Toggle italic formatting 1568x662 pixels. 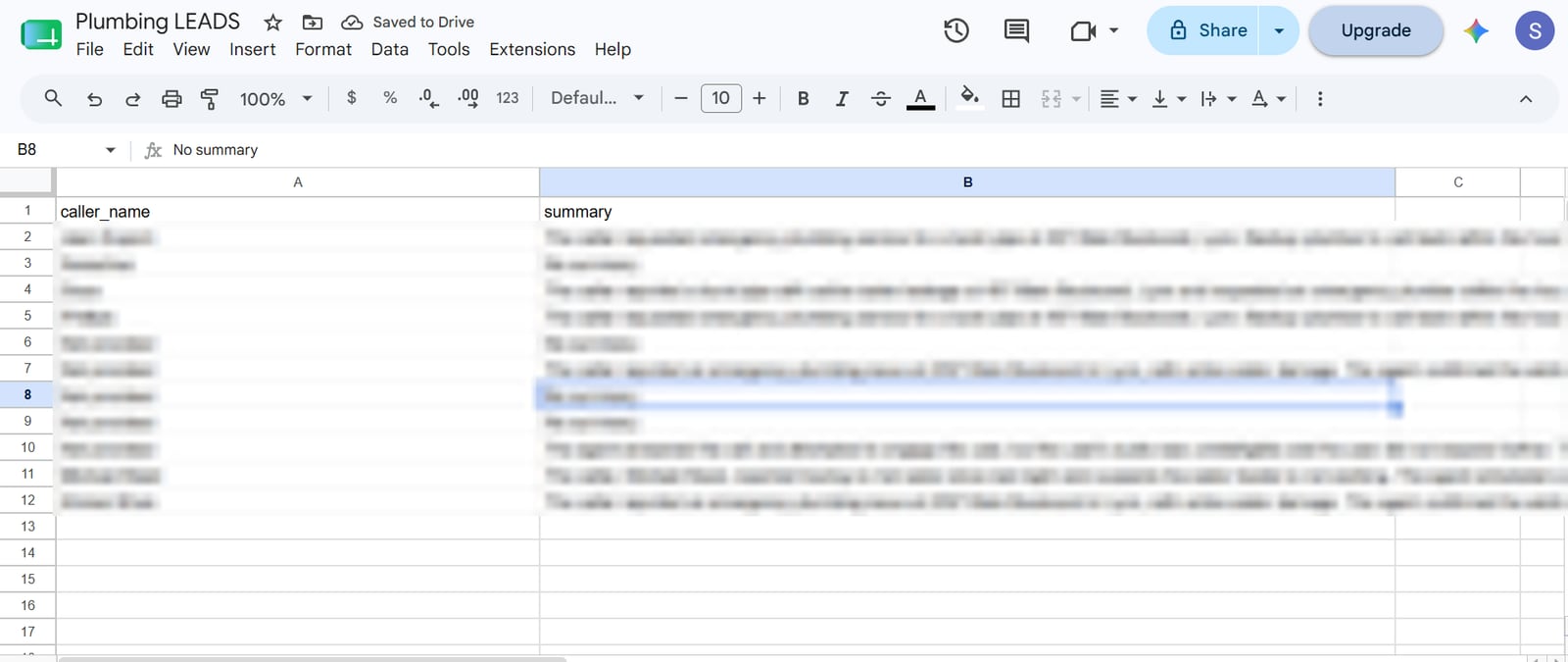click(842, 98)
